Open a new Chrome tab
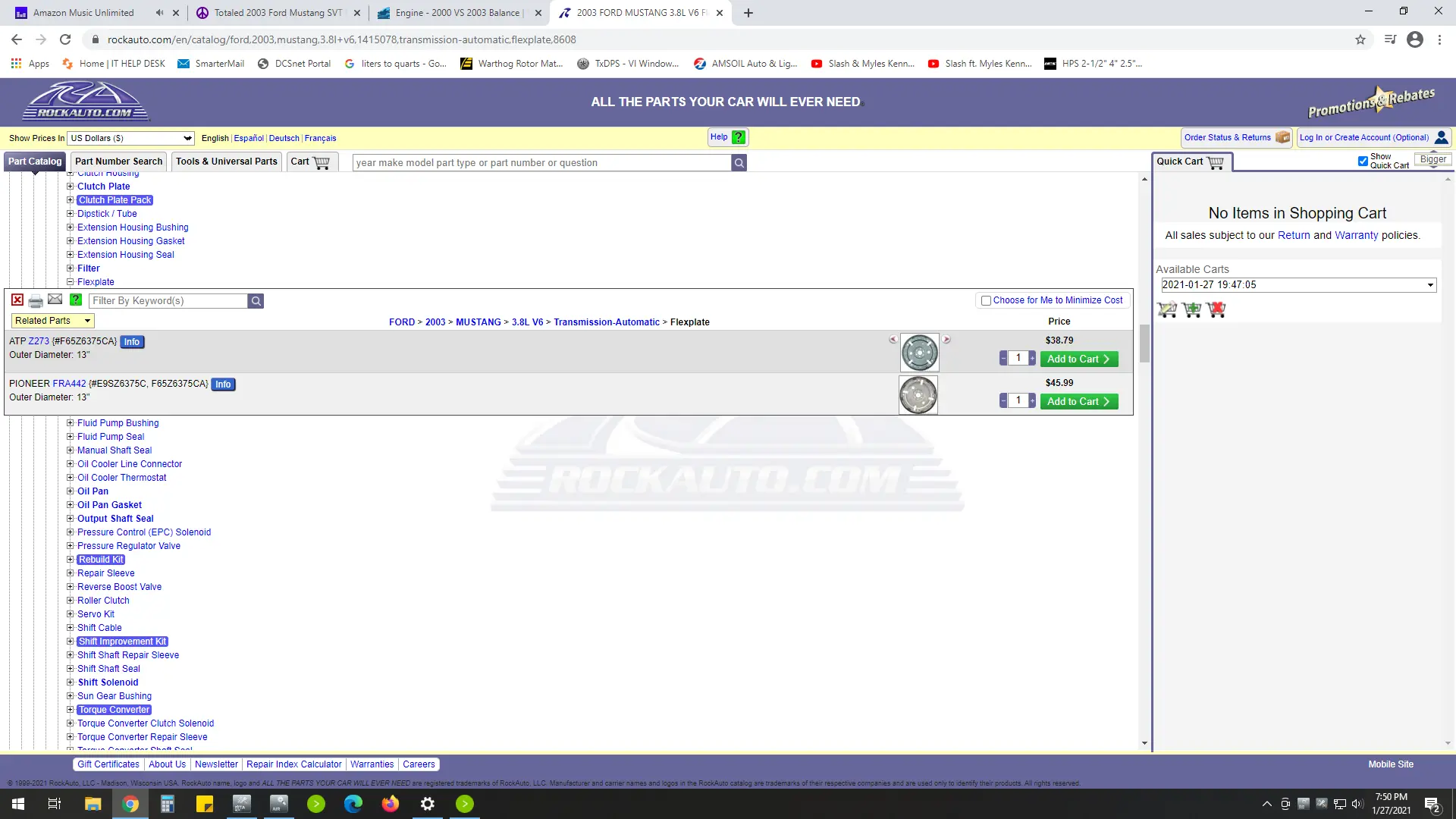Screen dimensions: 1456x819 coord(748,13)
